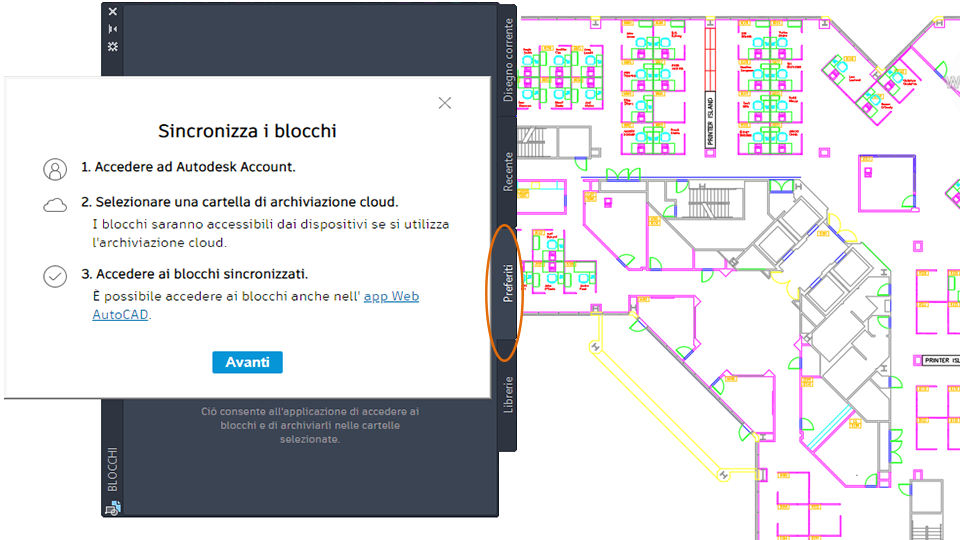The image size is (960, 540).
Task: Open the Preferiti tab
Action: (x=508, y=283)
